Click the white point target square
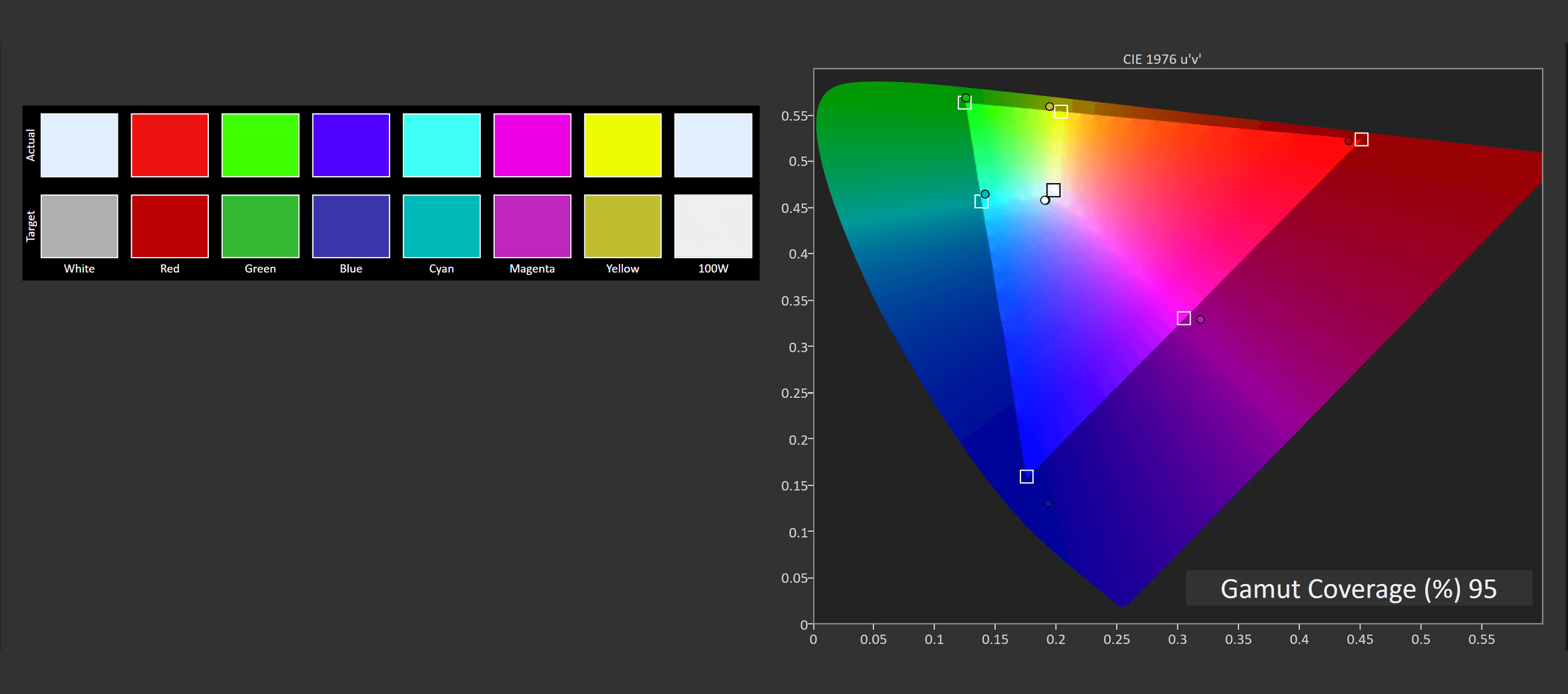Viewport: 1568px width, 694px height. click(1053, 190)
